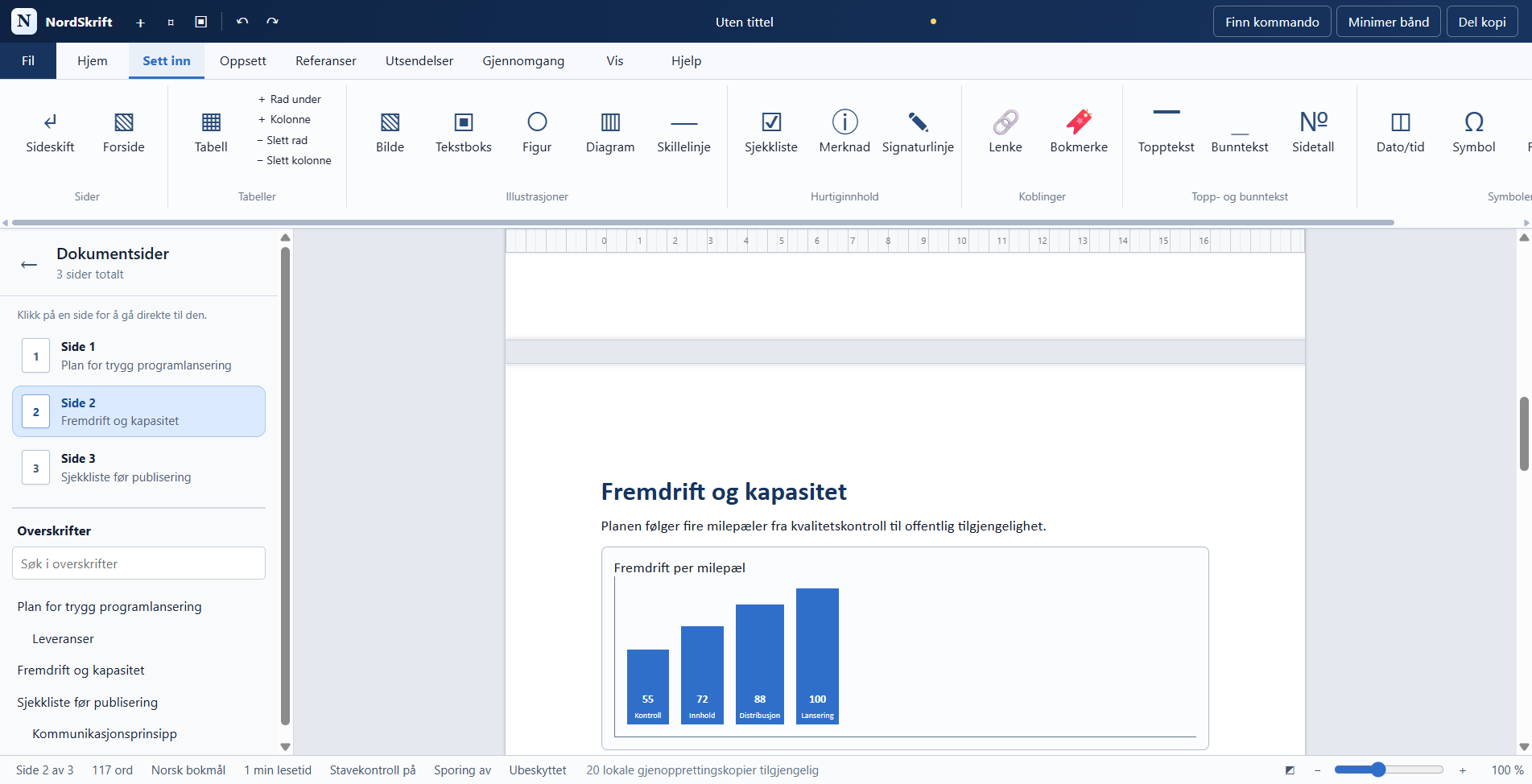1532x784 pixels.
Task: Click the zoom-out minus icon
Action: click(1317, 770)
